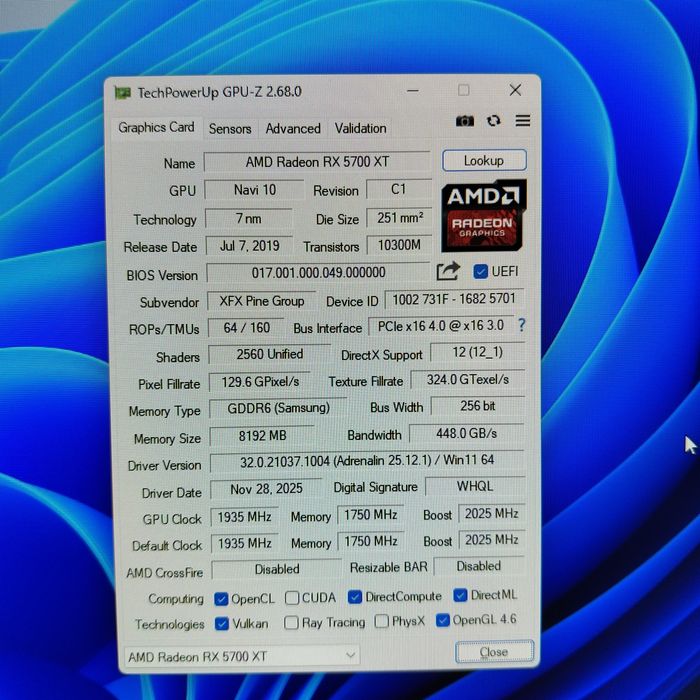This screenshot has width=700, height=700.
Task: Click the Technology value '7 nm'
Action: point(249,218)
